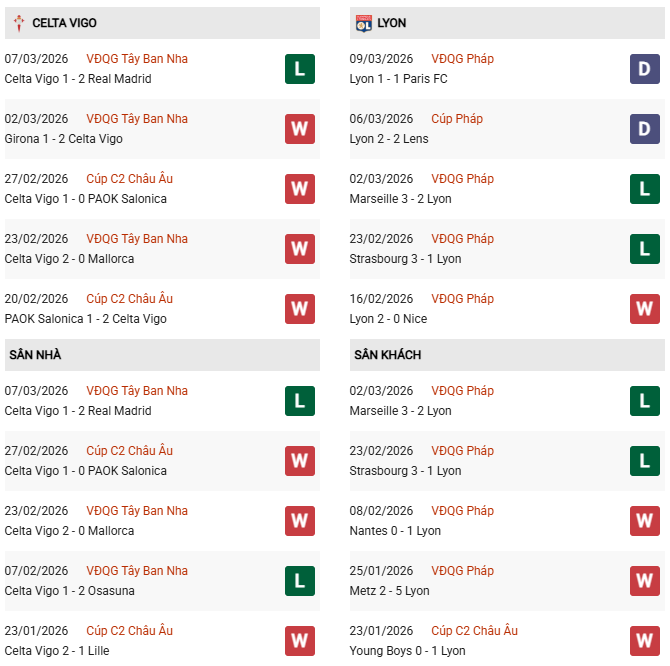Screen dimensions: 670x666
Task: Open the Cúp Pháp competition link
Action: tap(457, 119)
